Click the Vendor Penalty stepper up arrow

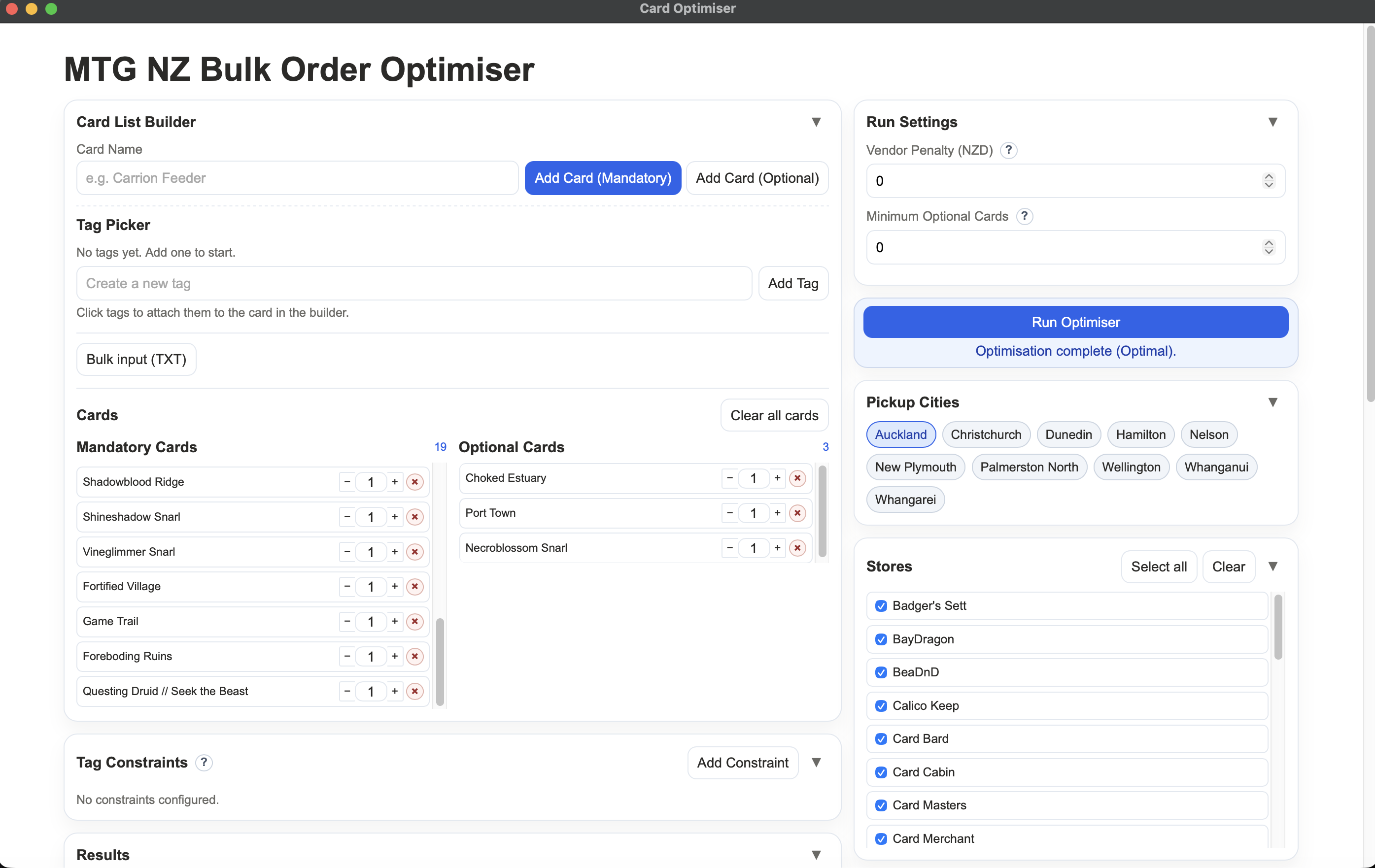[1269, 176]
